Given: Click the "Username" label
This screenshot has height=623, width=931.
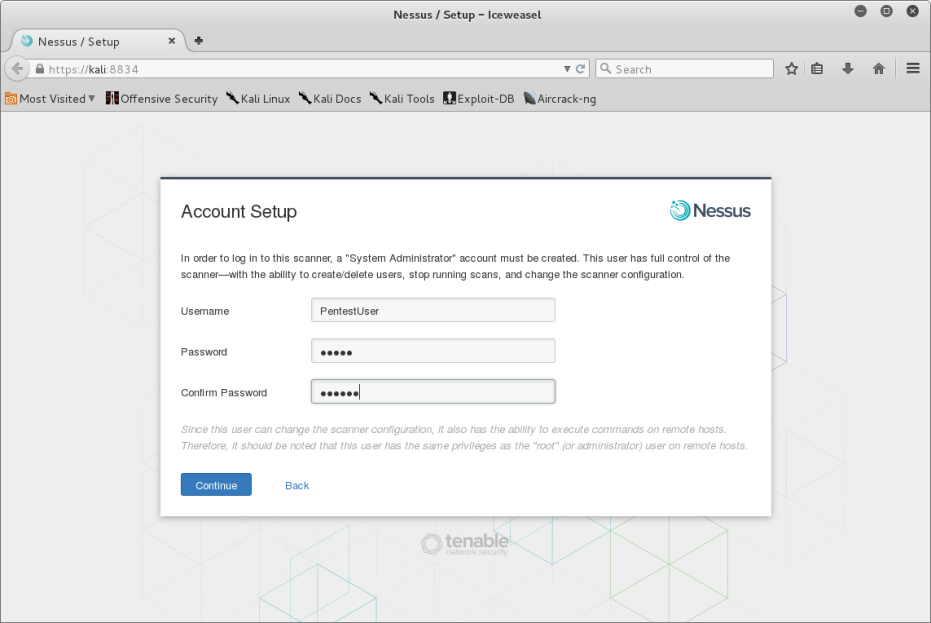Looking at the screenshot, I should [205, 311].
